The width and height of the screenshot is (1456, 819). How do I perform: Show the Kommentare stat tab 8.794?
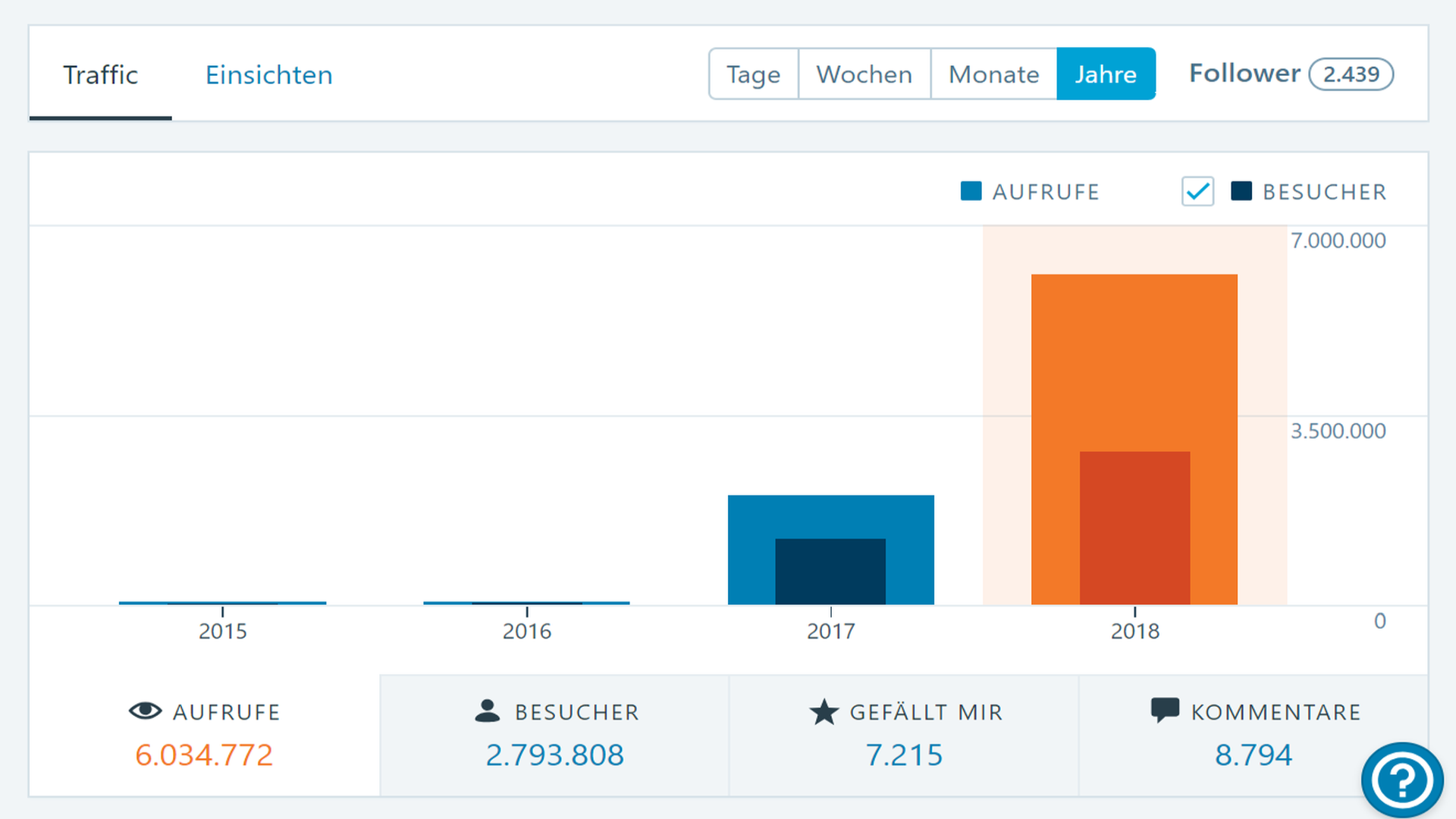(x=1253, y=736)
